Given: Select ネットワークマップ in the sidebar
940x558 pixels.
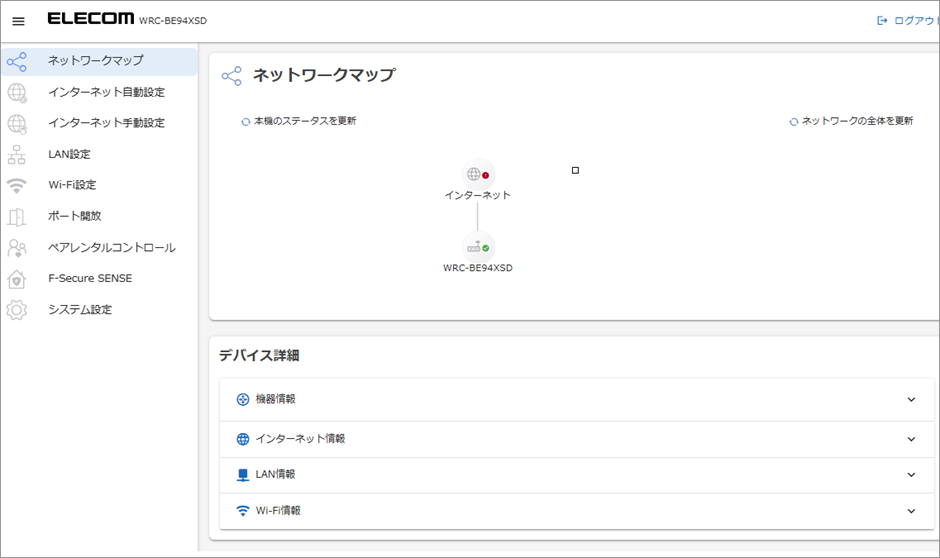Looking at the screenshot, I should 96,61.
